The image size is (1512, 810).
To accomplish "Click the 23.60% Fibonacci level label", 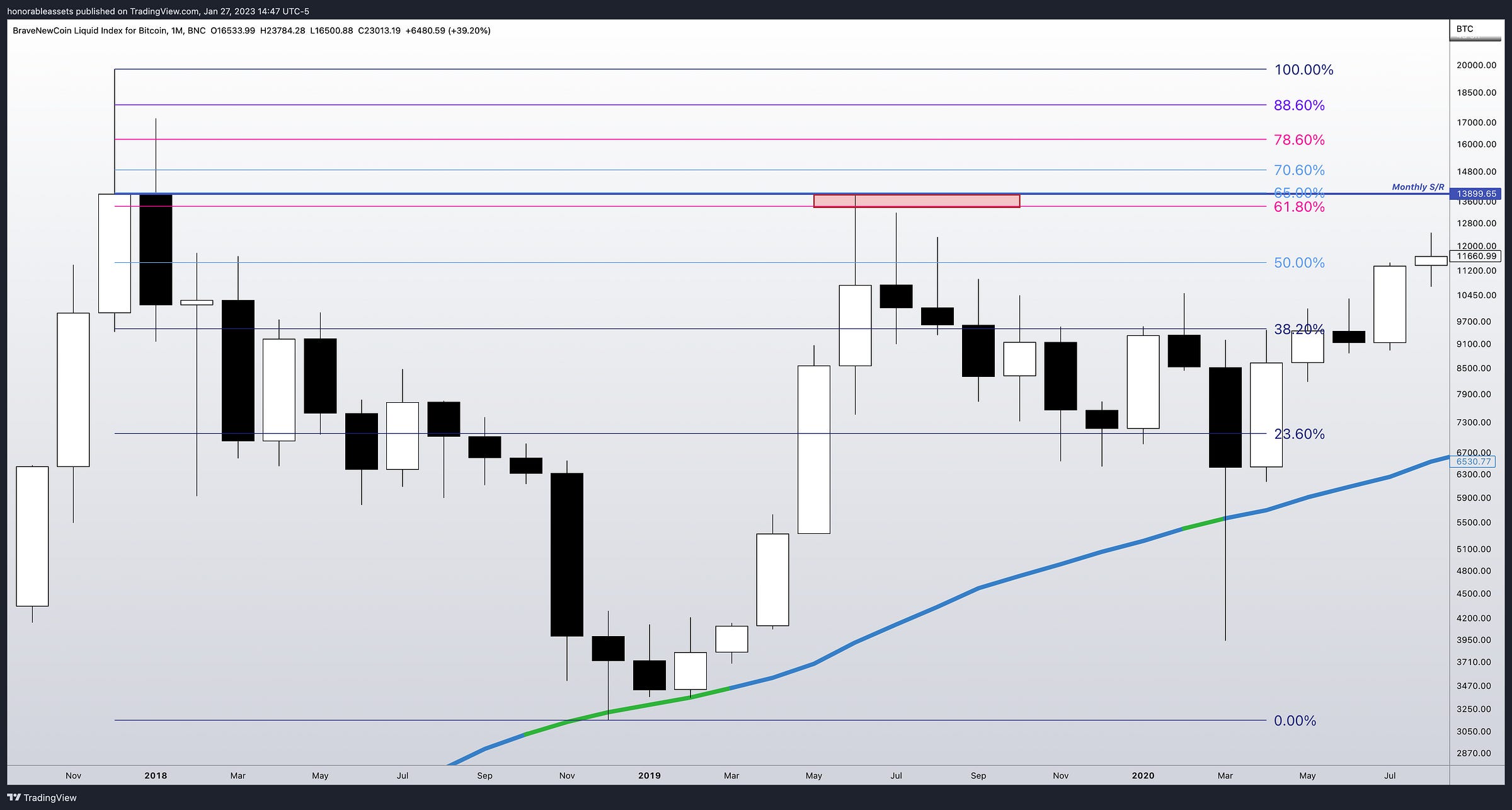I will tap(1299, 434).
